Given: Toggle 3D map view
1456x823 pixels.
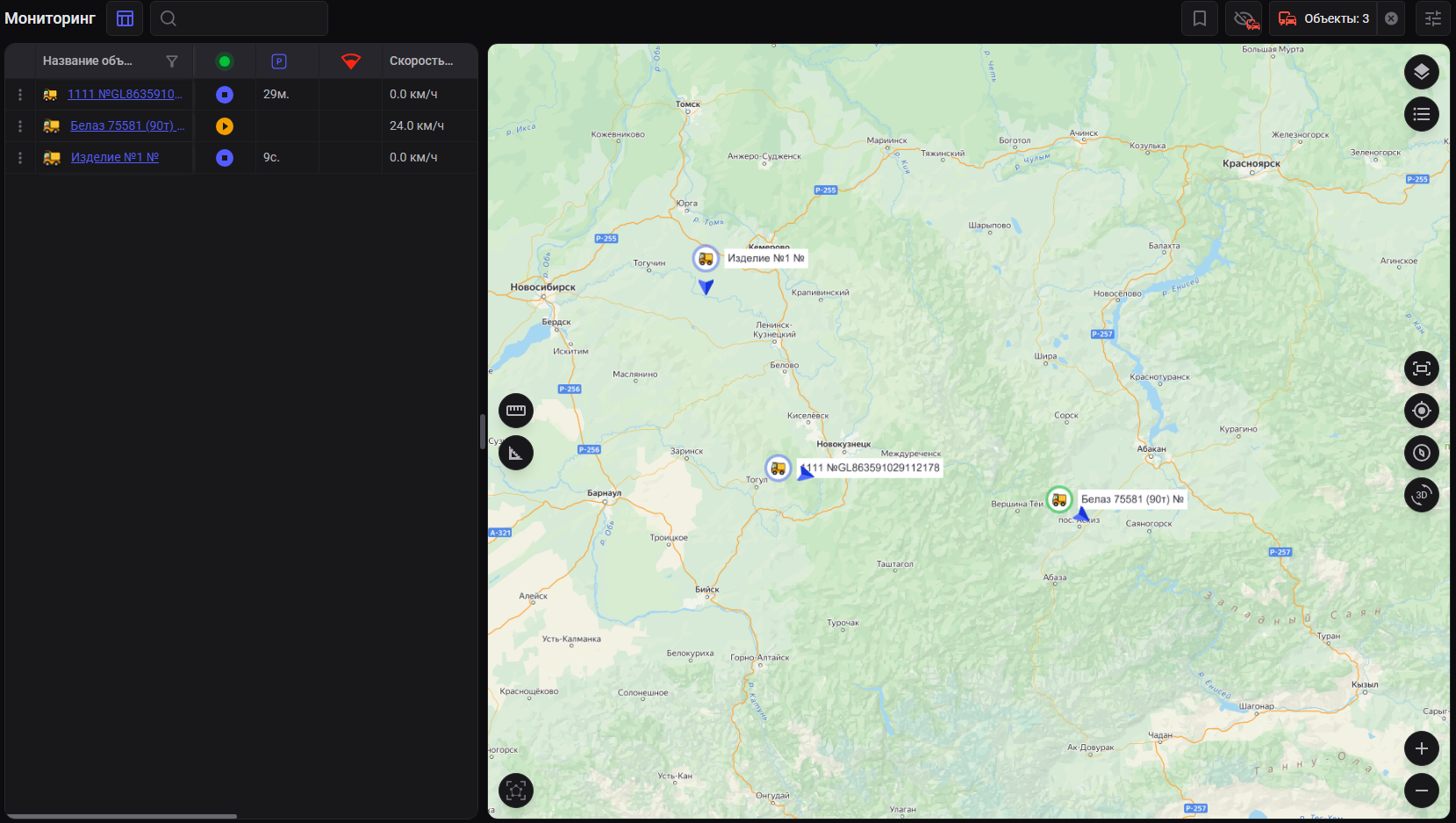Looking at the screenshot, I should click(1421, 495).
